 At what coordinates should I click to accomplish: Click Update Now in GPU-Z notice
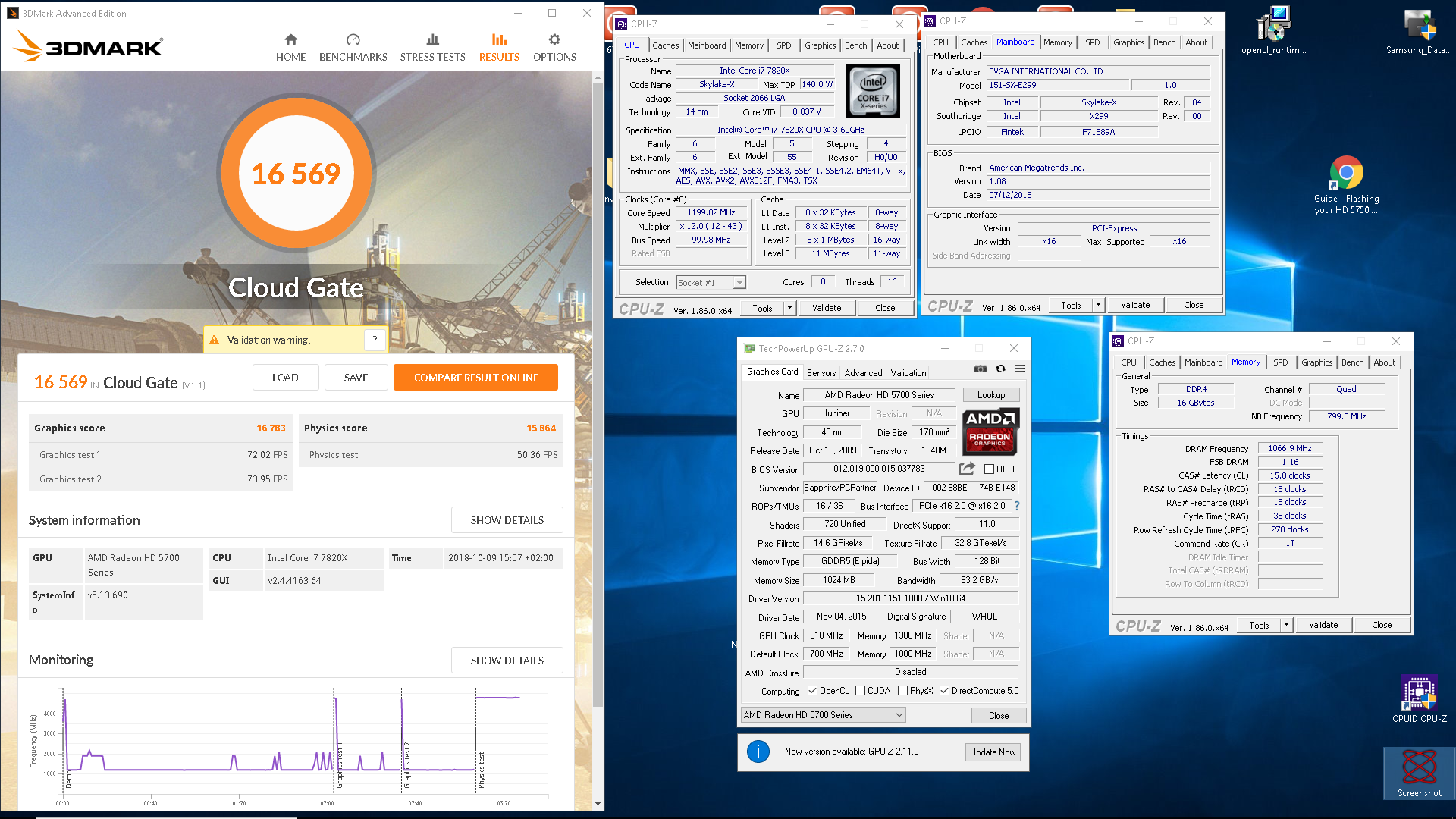coord(993,752)
